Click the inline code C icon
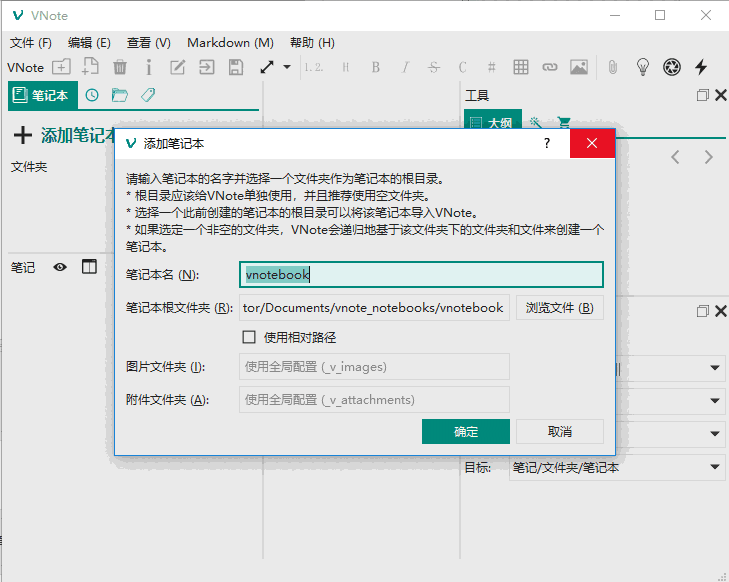 coord(463,67)
